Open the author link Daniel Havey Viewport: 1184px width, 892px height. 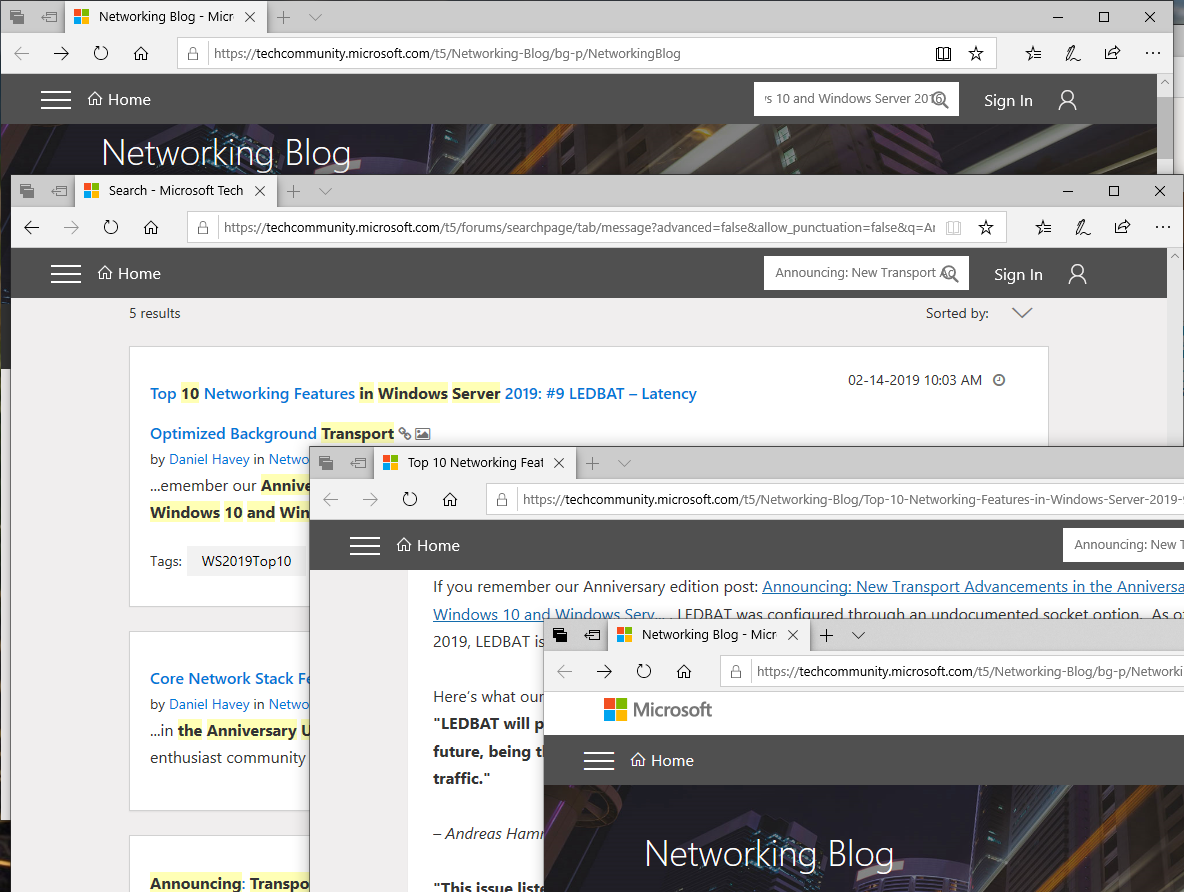[x=209, y=459]
